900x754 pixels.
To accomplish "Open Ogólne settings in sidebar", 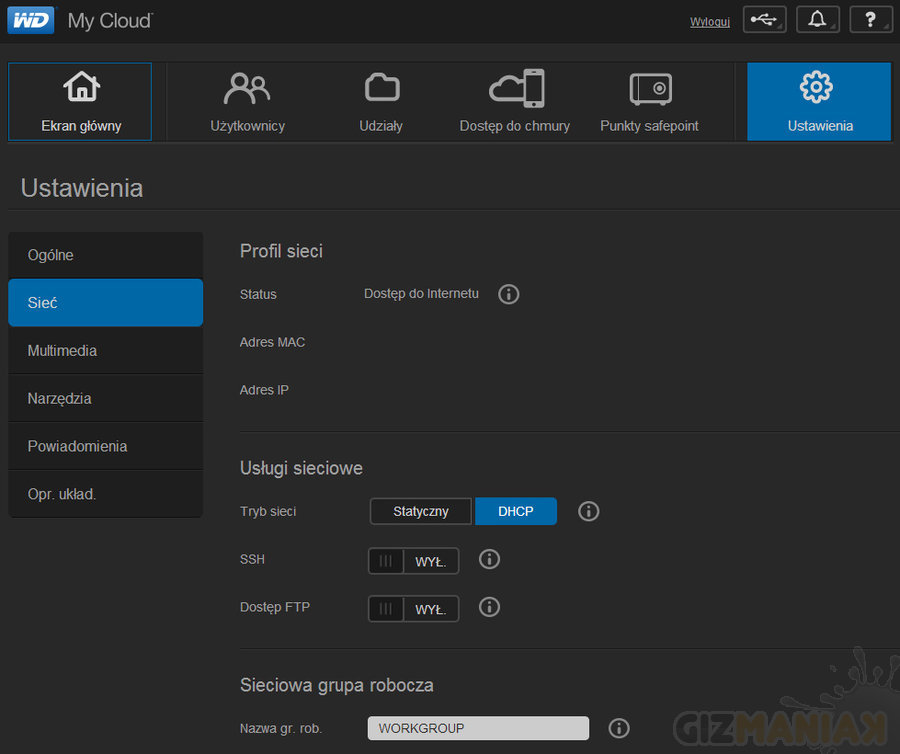I will pyautogui.click(x=105, y=255).
